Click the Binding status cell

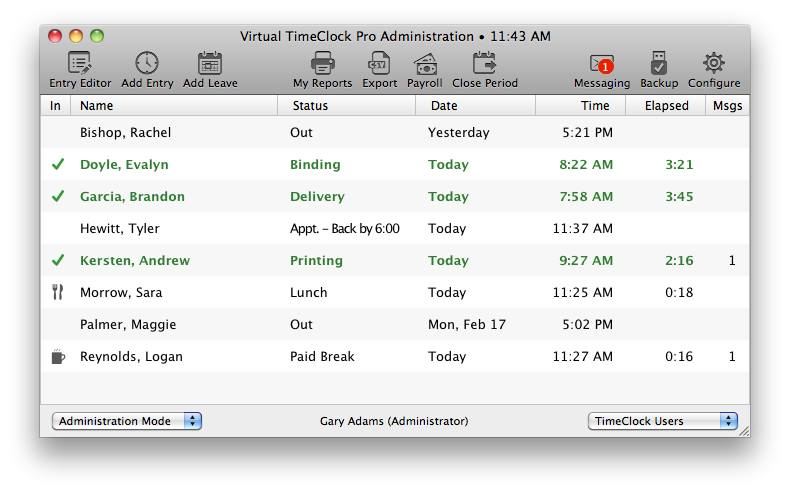pos(315,165)
